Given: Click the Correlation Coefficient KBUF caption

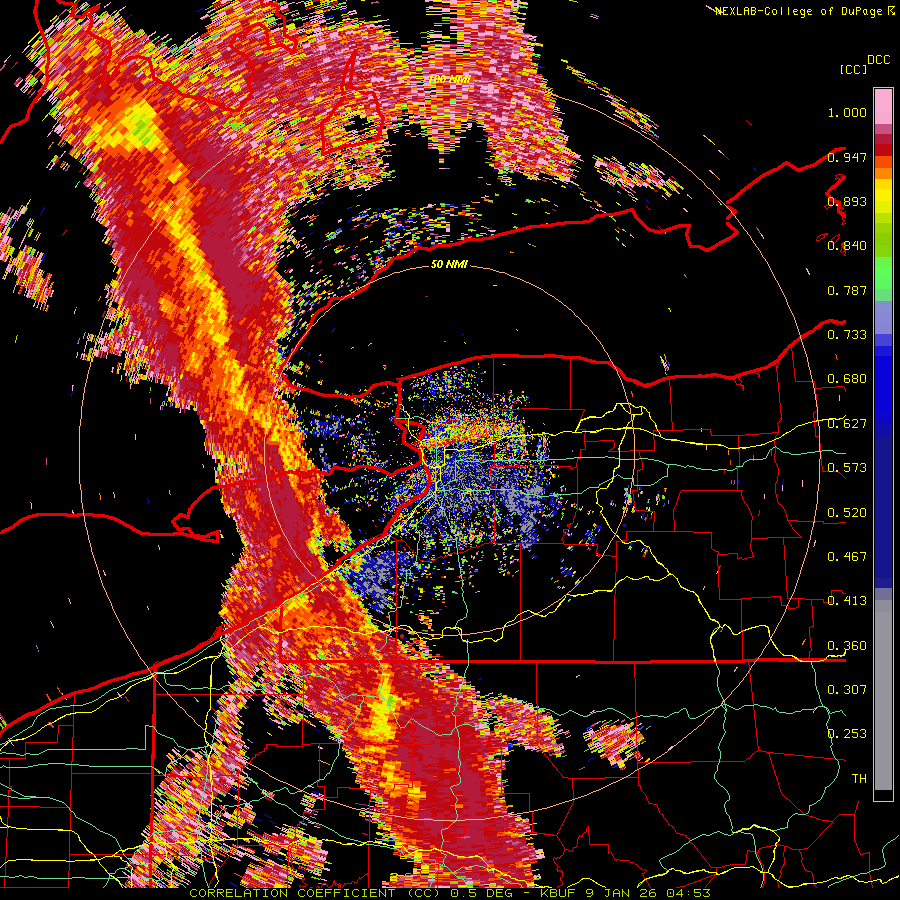Looking at the screenshot, I should [450, 893].
